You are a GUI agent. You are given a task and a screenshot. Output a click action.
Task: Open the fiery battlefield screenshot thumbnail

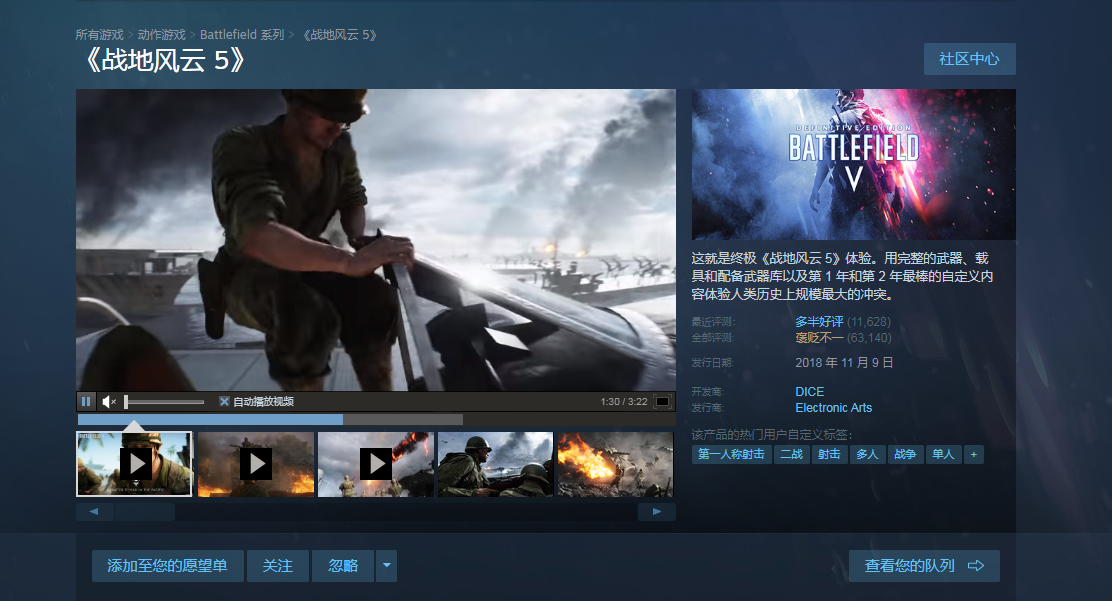coord(616,464)
